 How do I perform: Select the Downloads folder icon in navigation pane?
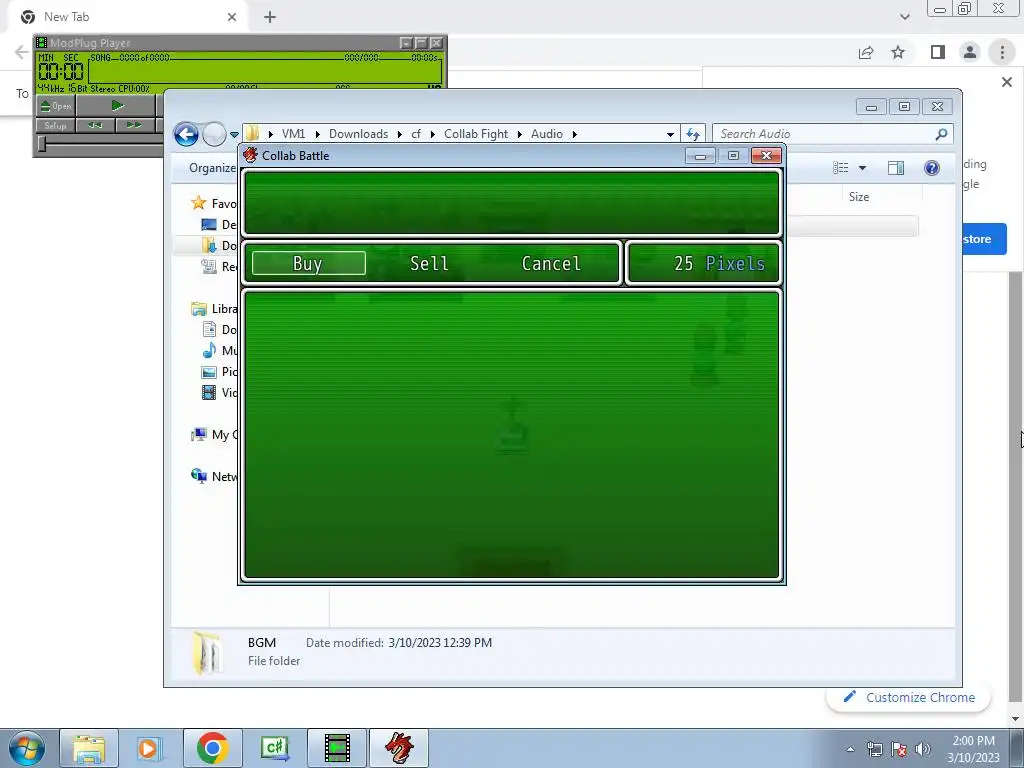[209, 246]
